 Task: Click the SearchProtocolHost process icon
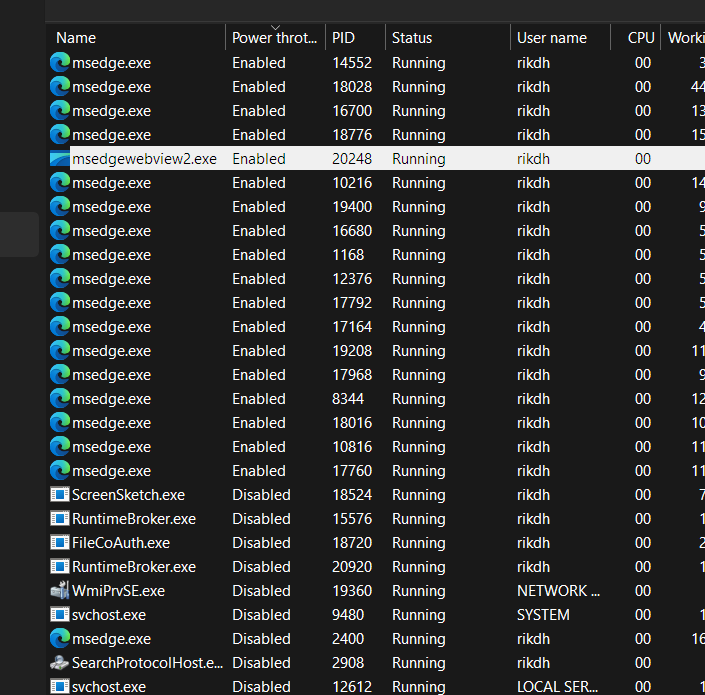click(x=60, y=663)
